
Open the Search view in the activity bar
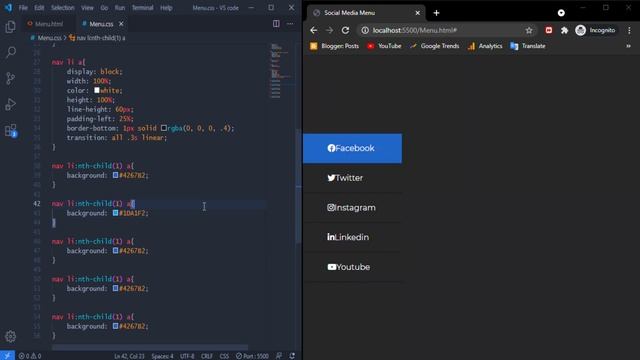pyautogui.click(x=11, y=52)
